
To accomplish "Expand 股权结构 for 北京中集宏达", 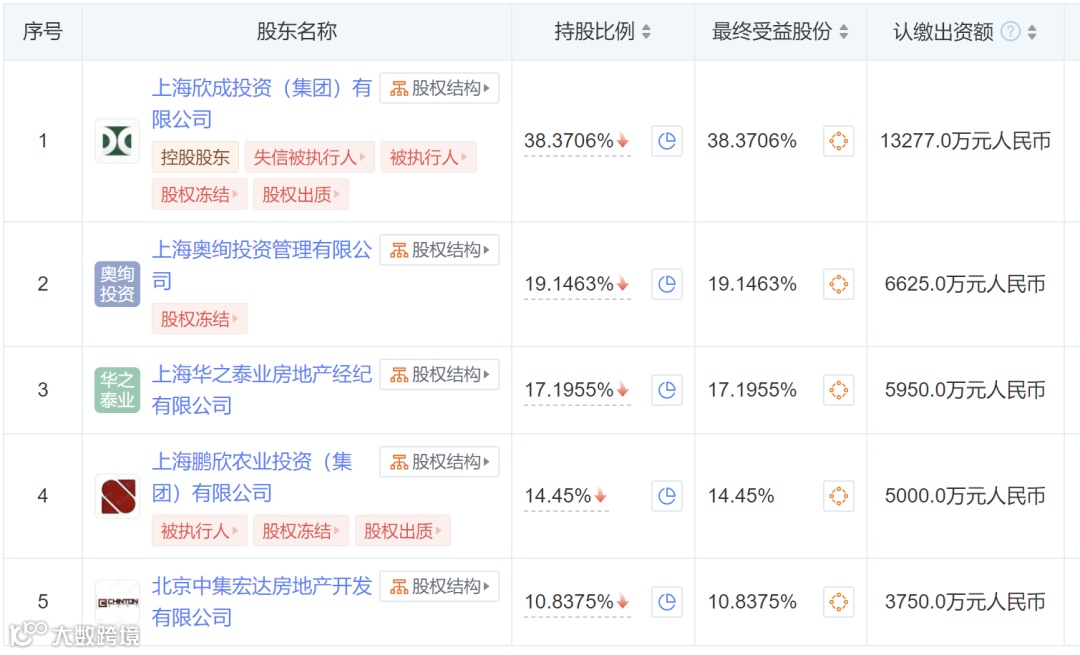I will [x=439, y=587].
